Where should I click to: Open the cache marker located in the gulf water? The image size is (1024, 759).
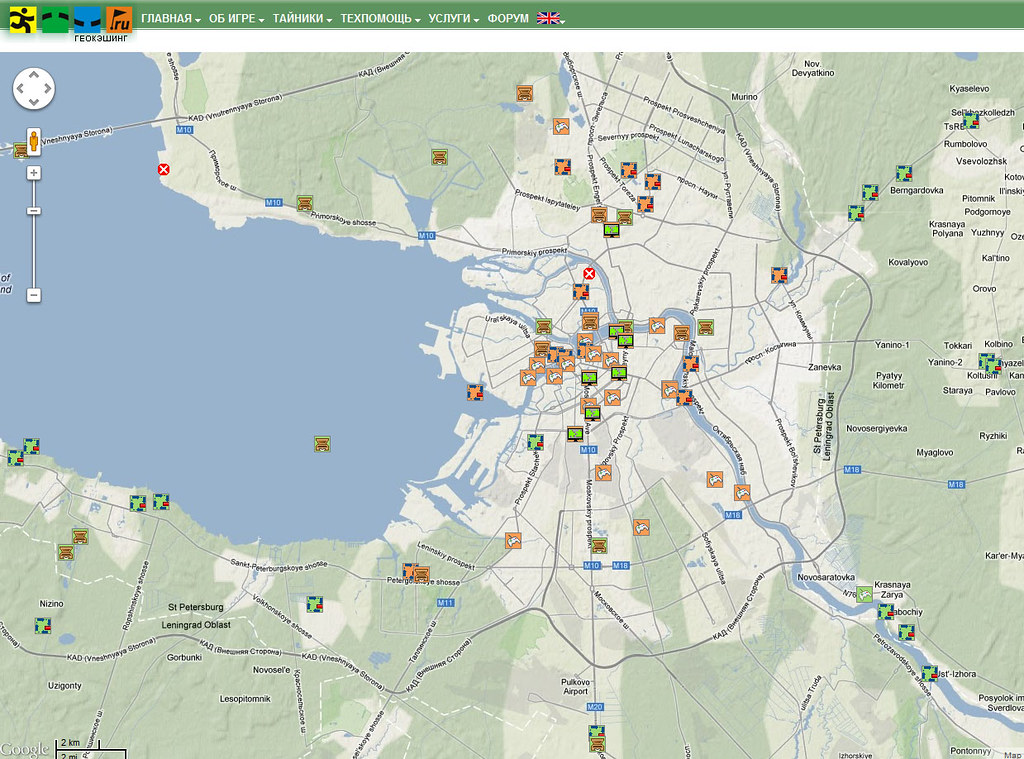[x=322, y=443]
